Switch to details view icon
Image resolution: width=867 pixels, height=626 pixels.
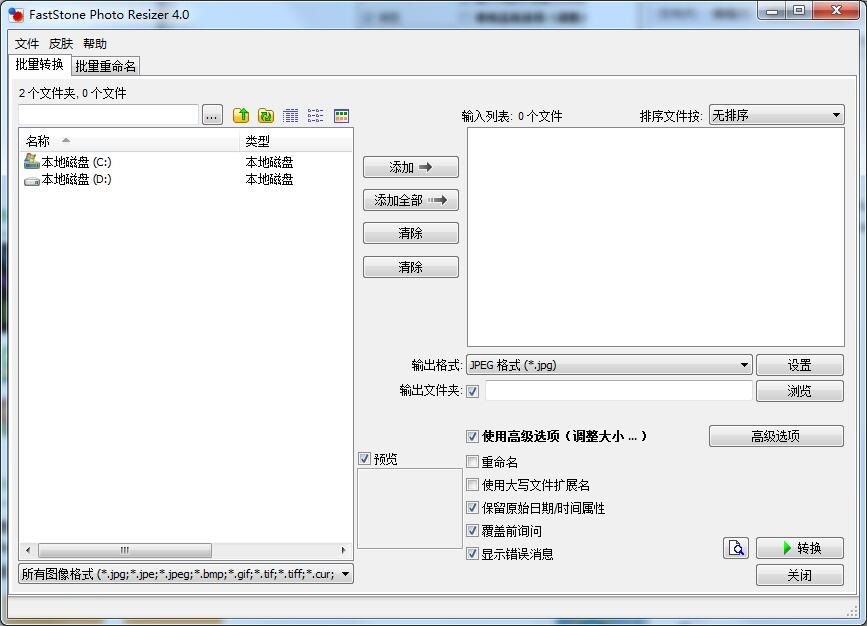tap(290, 115)
